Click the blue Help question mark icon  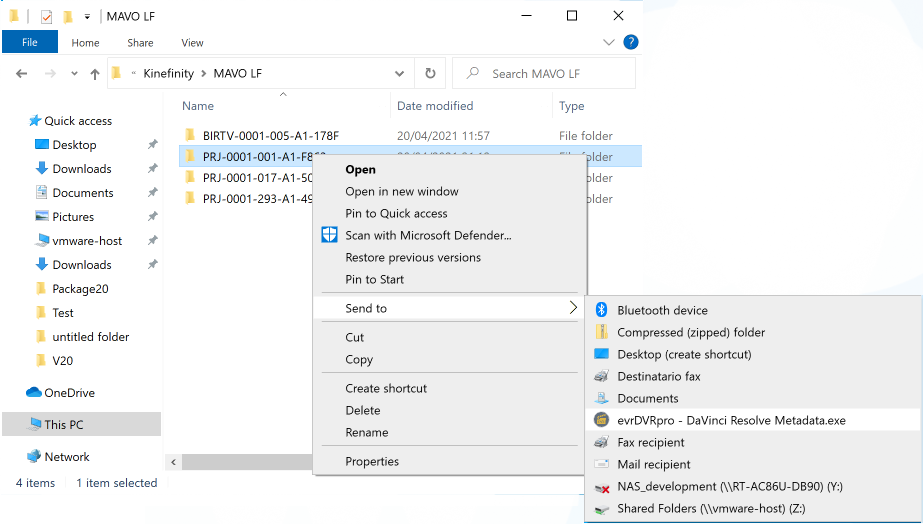point(630,42)
